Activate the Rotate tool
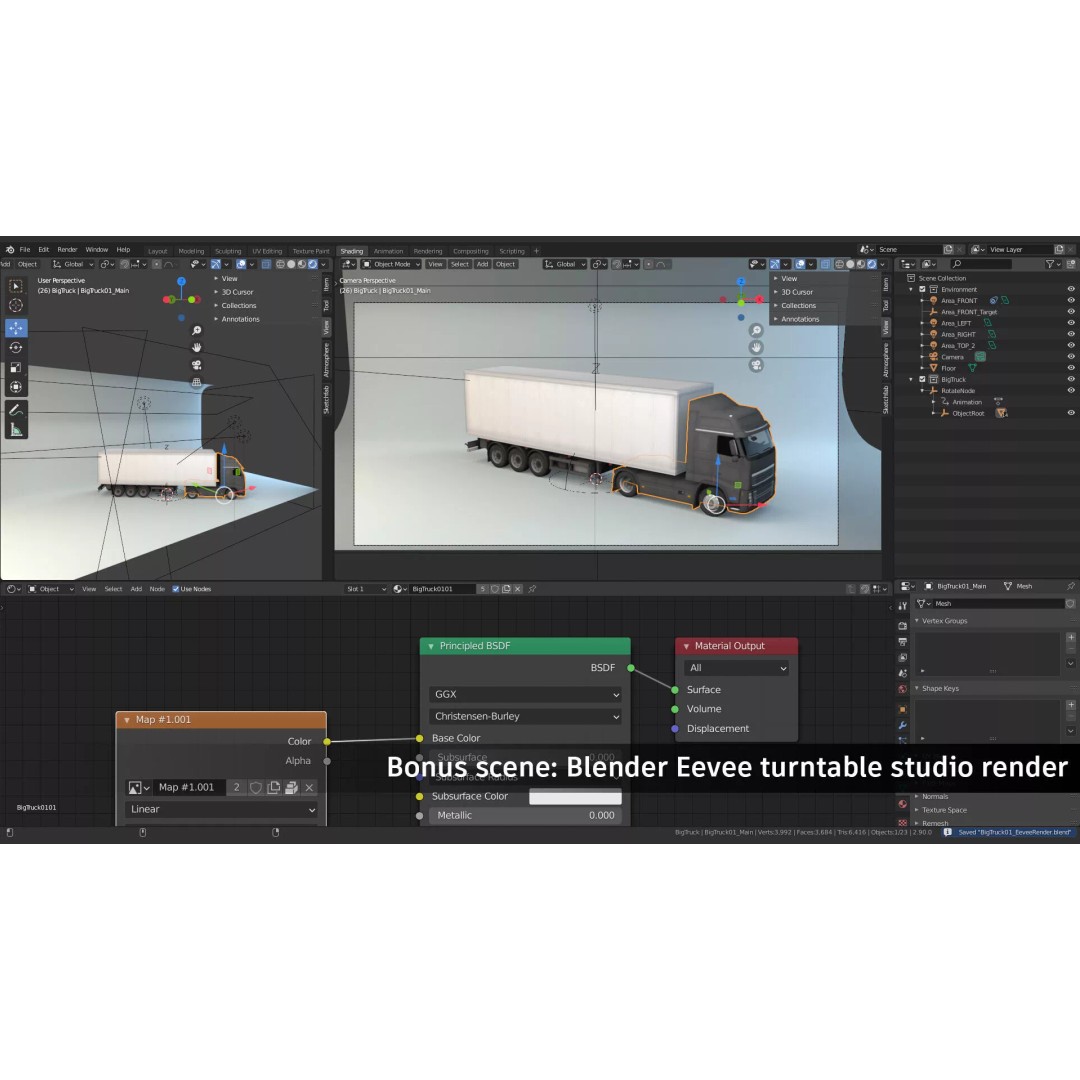Viewport: 1080px width, 1080px height. pos(16,348)
